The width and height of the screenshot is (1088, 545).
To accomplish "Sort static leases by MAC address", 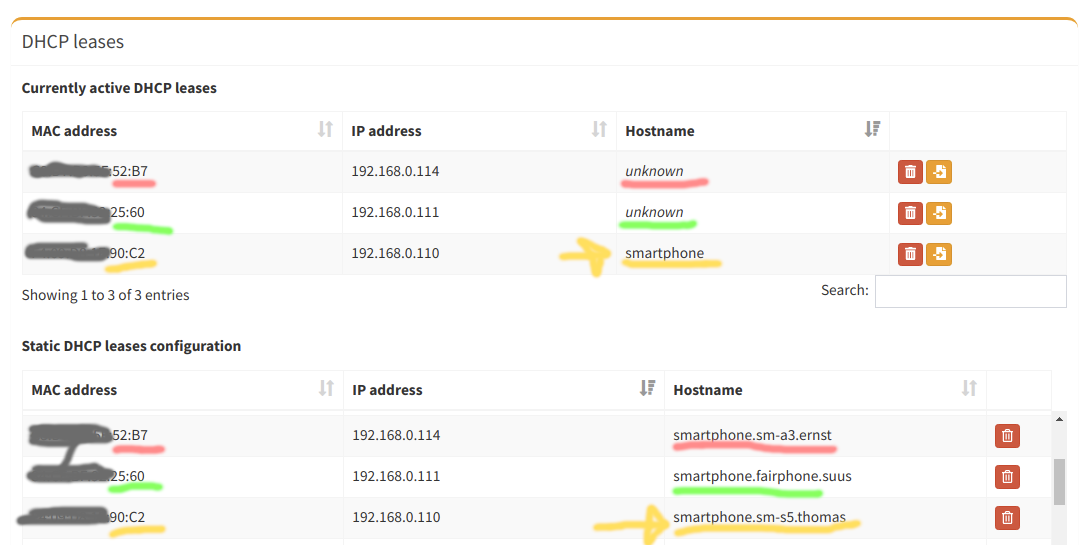I will point(325,388).
